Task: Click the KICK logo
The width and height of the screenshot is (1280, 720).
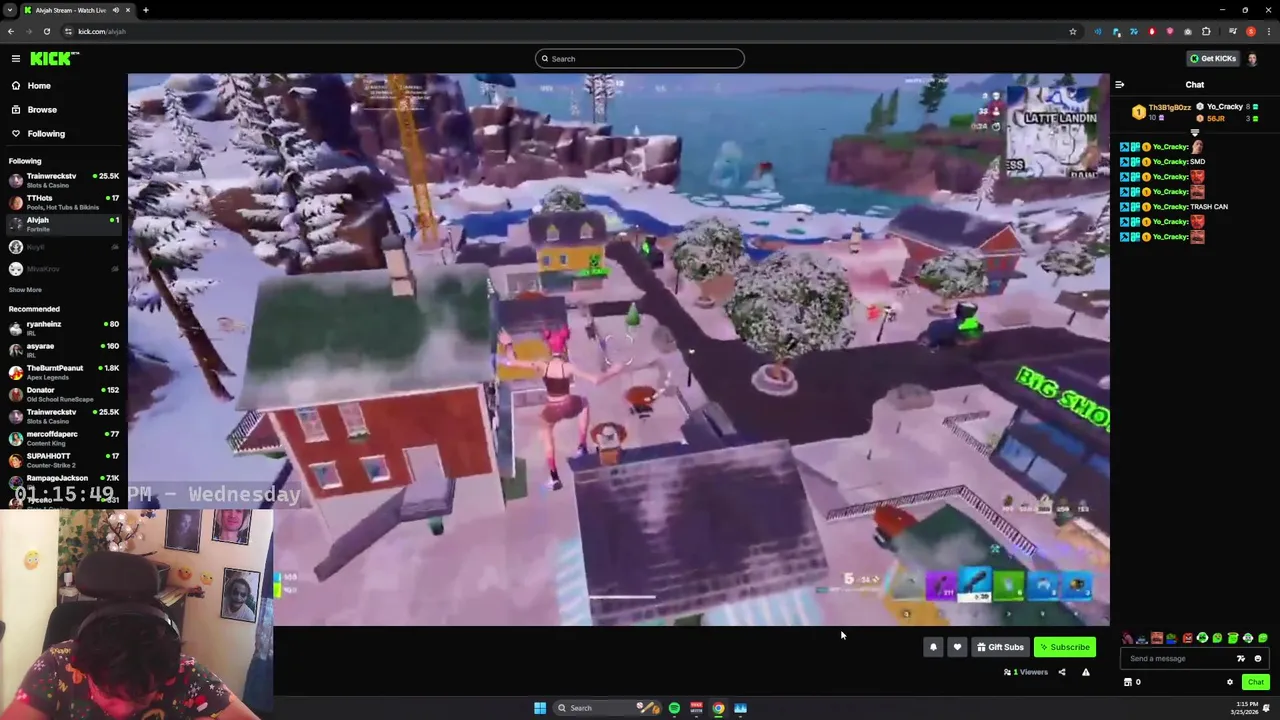Action: (54, 59)
